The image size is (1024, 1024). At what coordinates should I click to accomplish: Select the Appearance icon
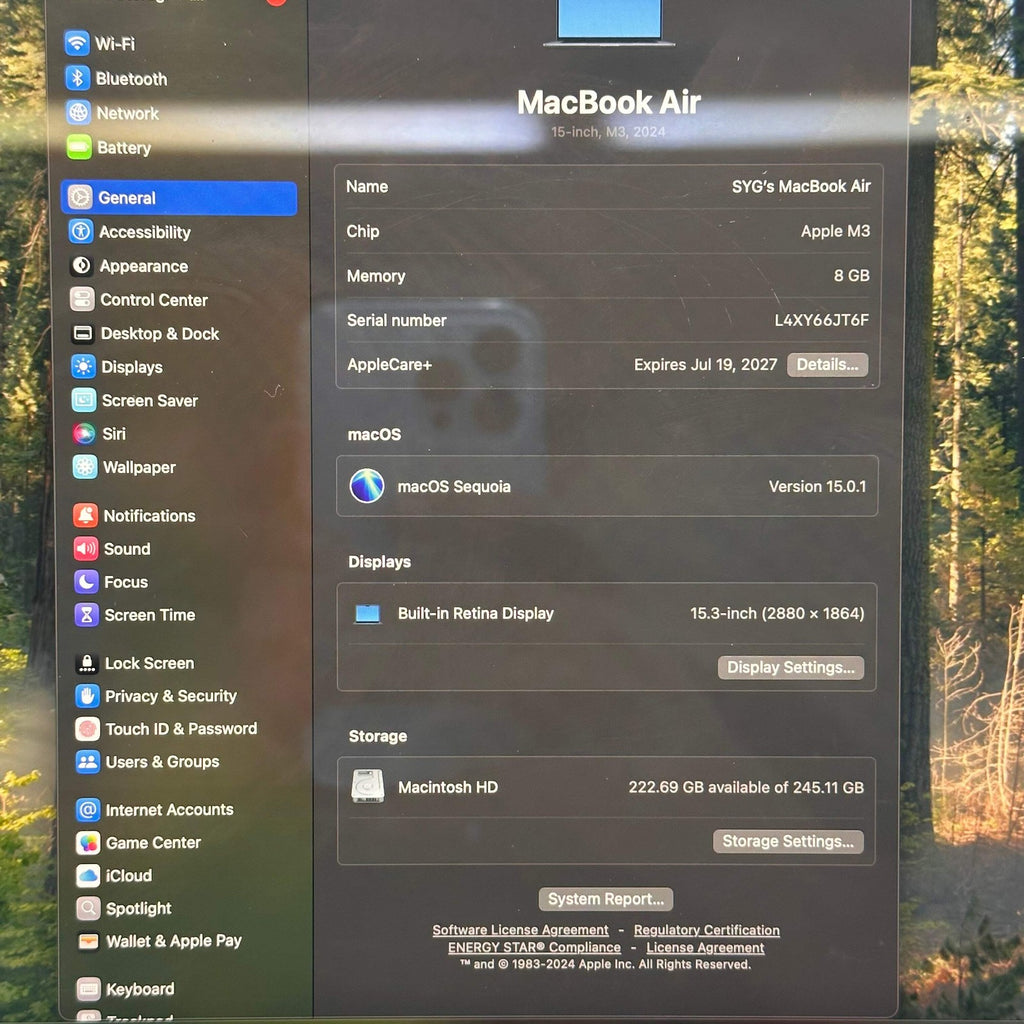click(82, 265)
